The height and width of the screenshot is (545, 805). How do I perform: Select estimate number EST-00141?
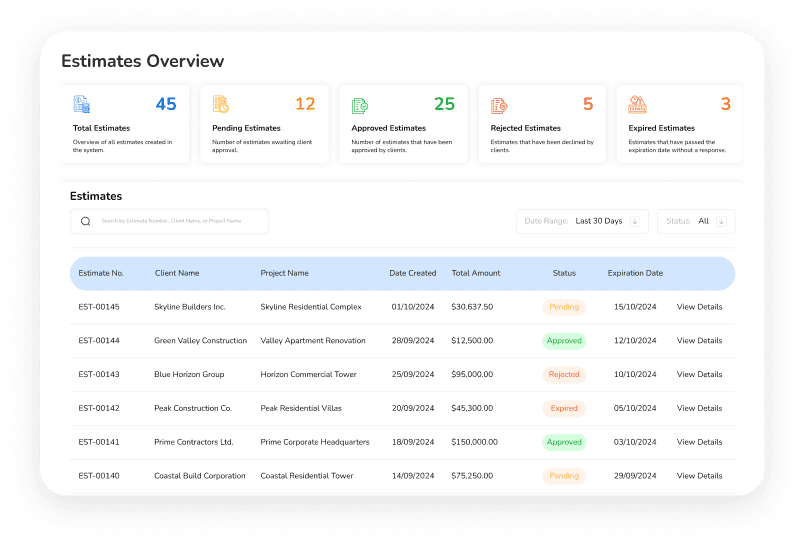(x=99, y=442)
